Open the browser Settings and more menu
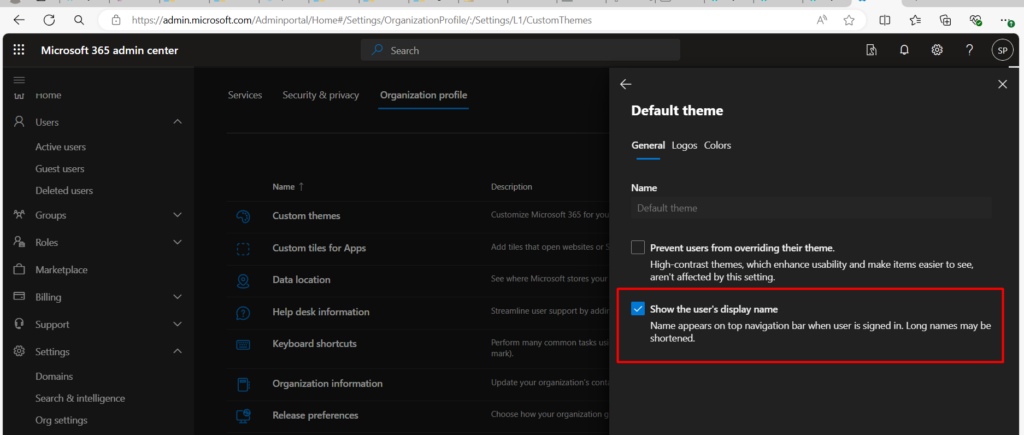The width and height of the screenshot is (1024, 435). [1006, 21]
